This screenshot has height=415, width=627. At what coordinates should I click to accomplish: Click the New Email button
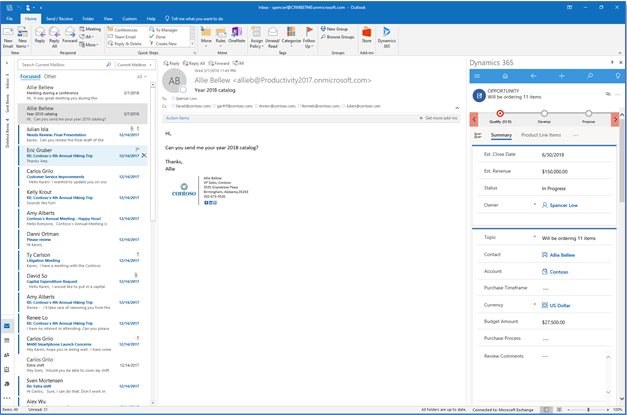tap(8, 37)
